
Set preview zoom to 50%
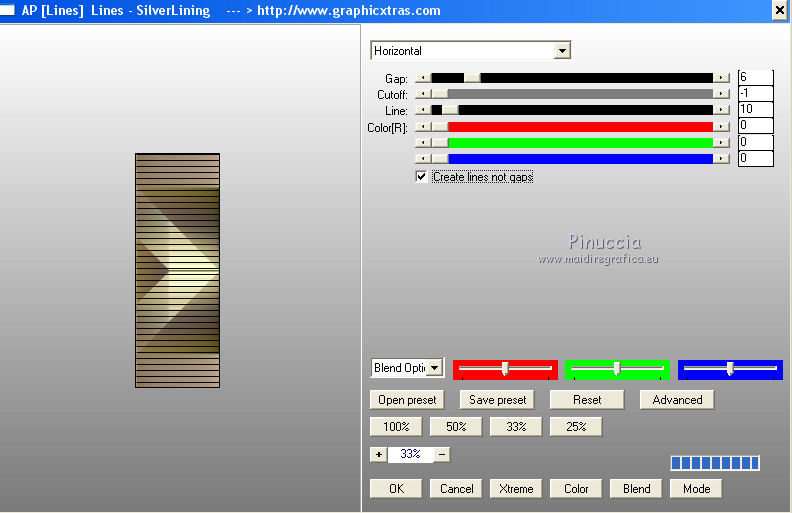pyautogui.click(x=456, y=427)
